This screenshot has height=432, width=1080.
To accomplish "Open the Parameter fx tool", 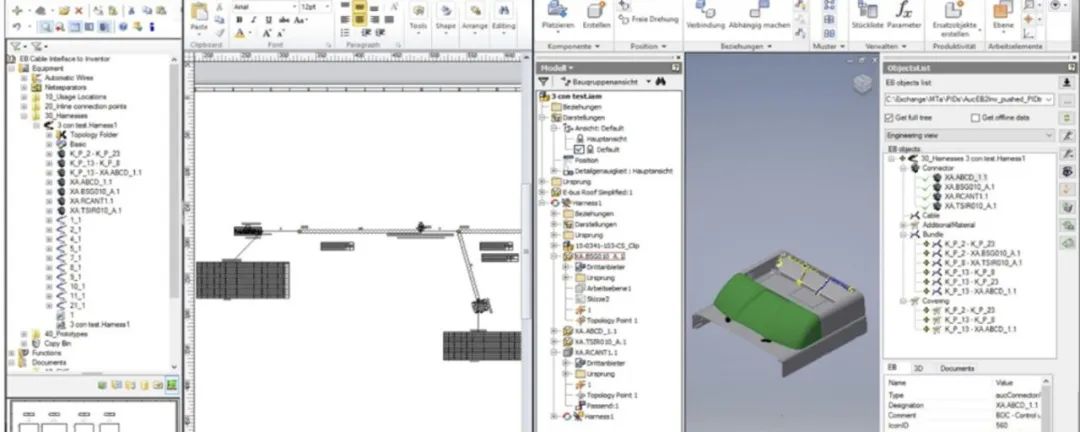I will pos(904,12).
